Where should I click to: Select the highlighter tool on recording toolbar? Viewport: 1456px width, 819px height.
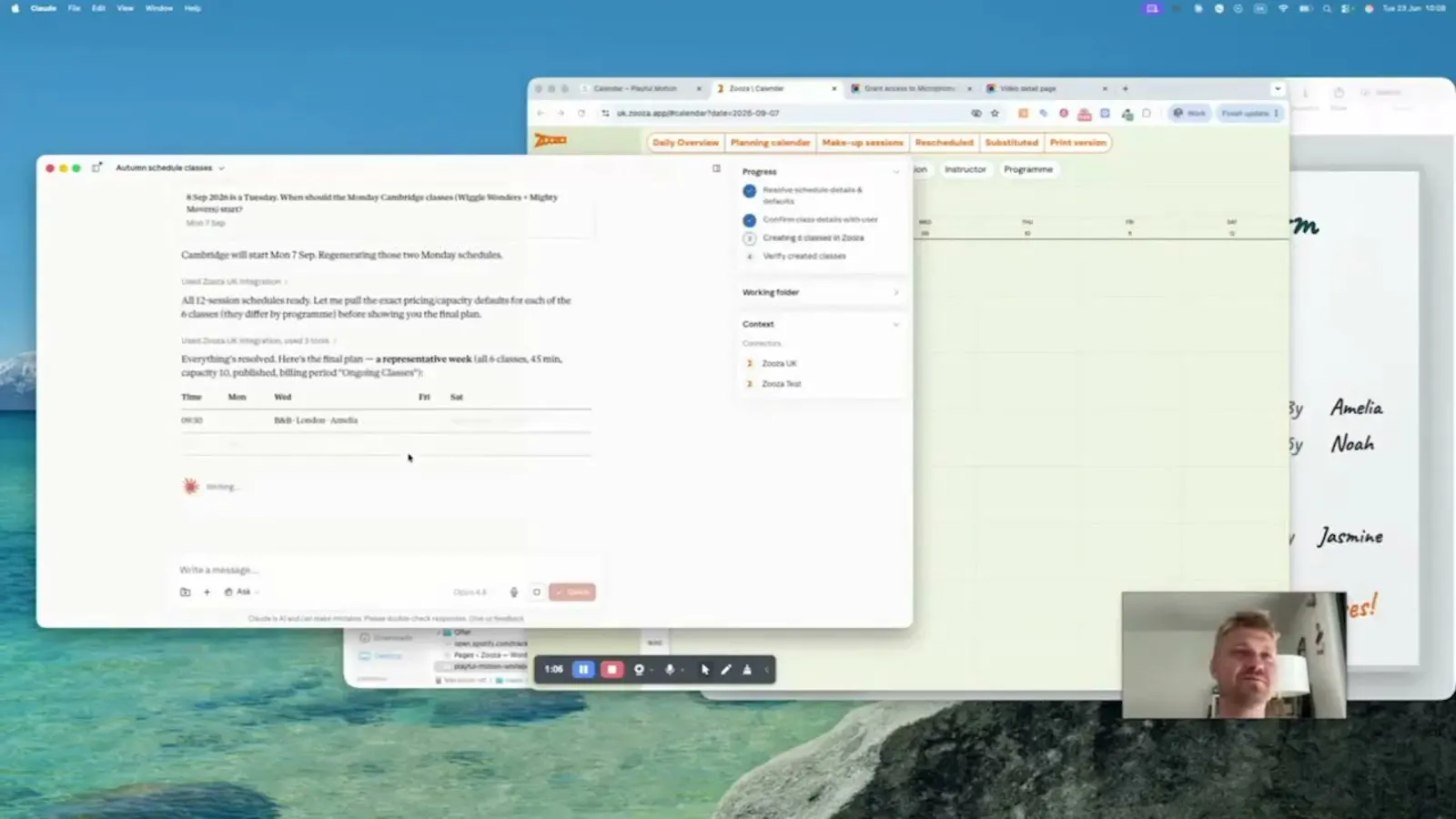pyautogui.click(x=747, y=669)
